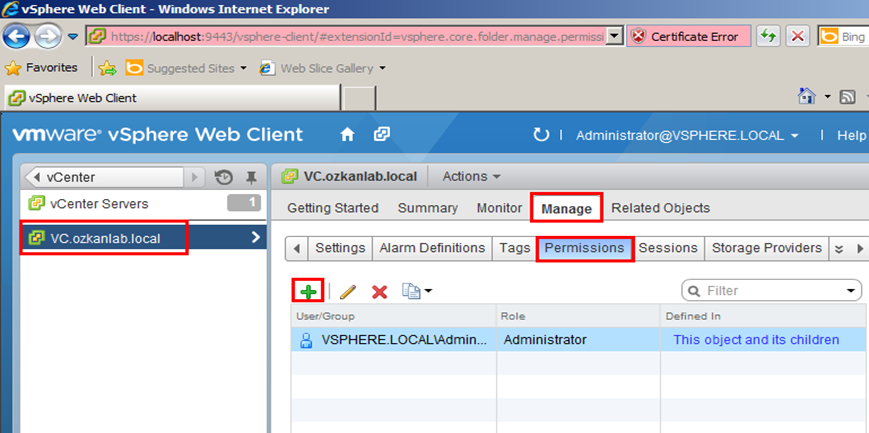Viewport: 869px width, 433px height.
Task: Click the address bar URL field
Action: (x=354, y=37)
